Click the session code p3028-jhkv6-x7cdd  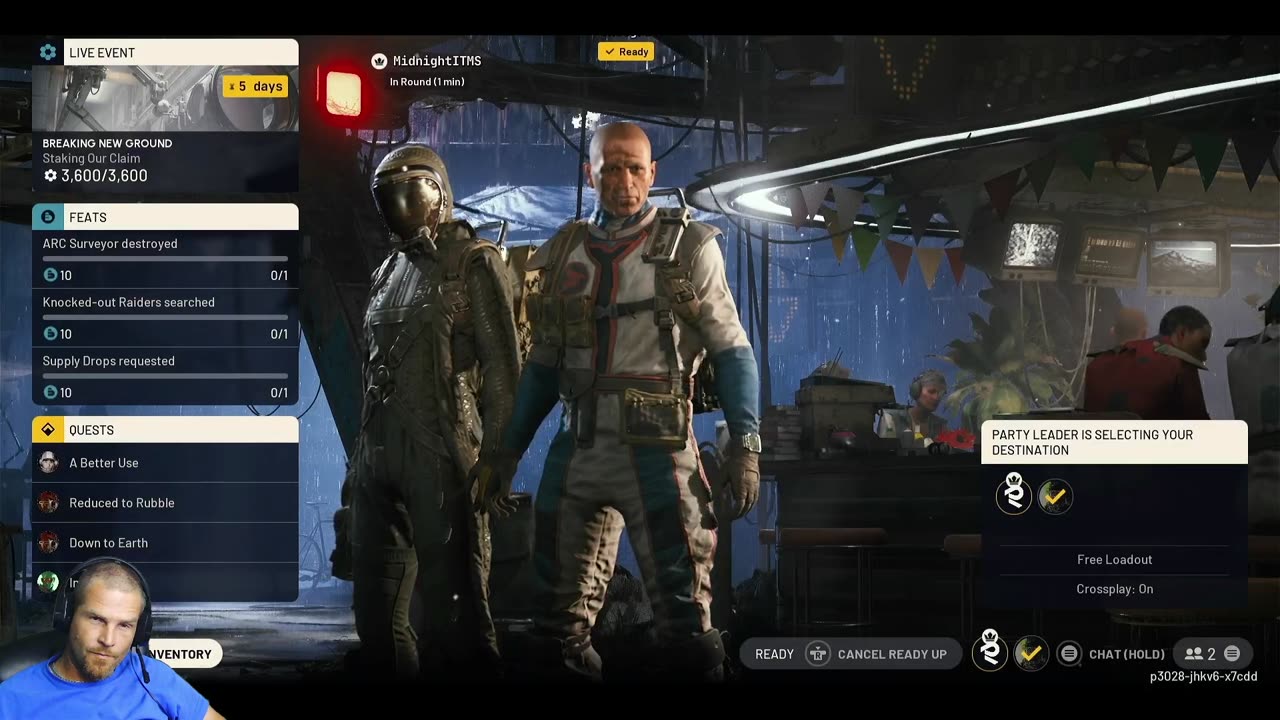pos(1203,677)
